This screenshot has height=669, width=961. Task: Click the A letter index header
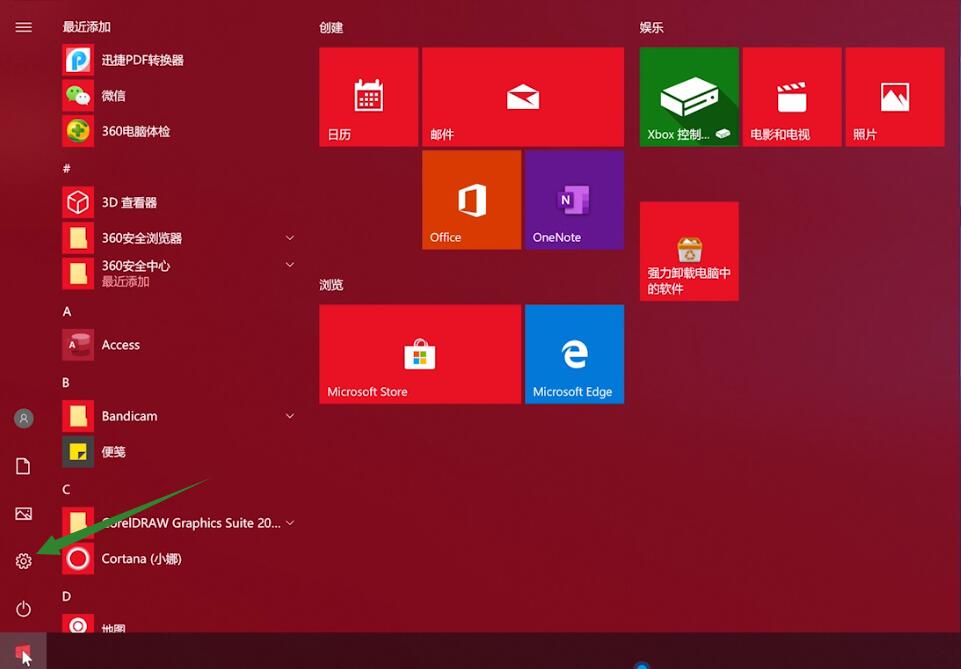(67, 312)
